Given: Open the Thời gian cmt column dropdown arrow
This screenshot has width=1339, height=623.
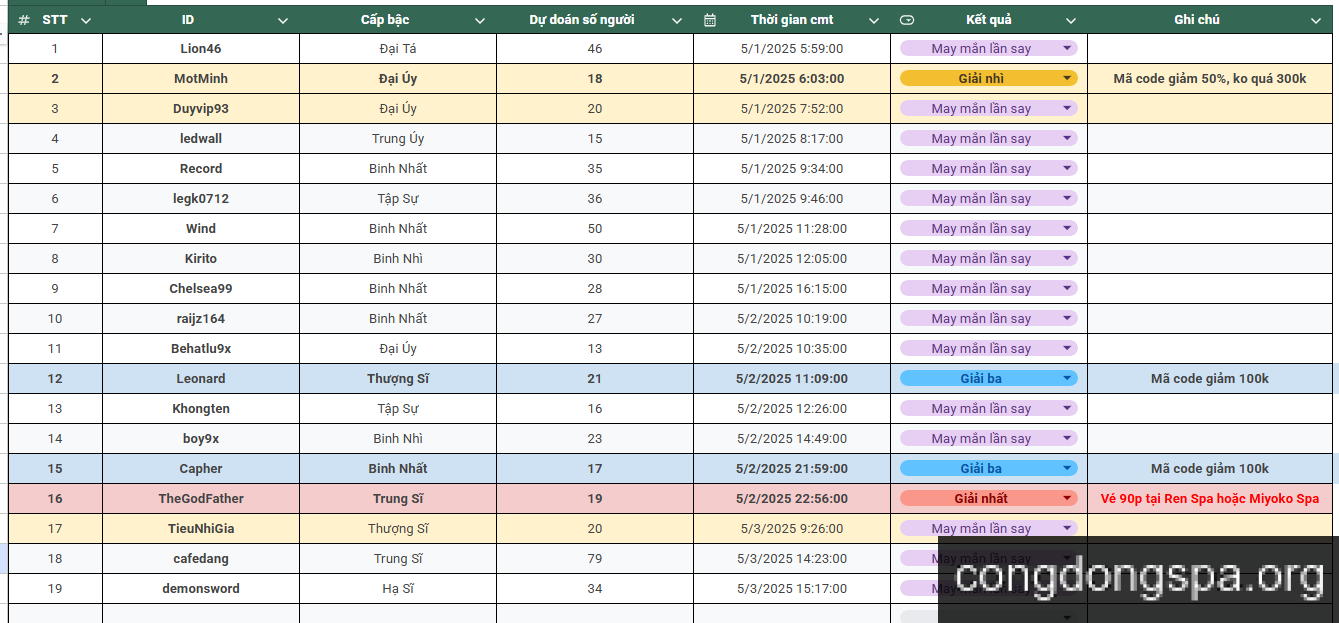Looking at the screenshot, I should (874, 20).
